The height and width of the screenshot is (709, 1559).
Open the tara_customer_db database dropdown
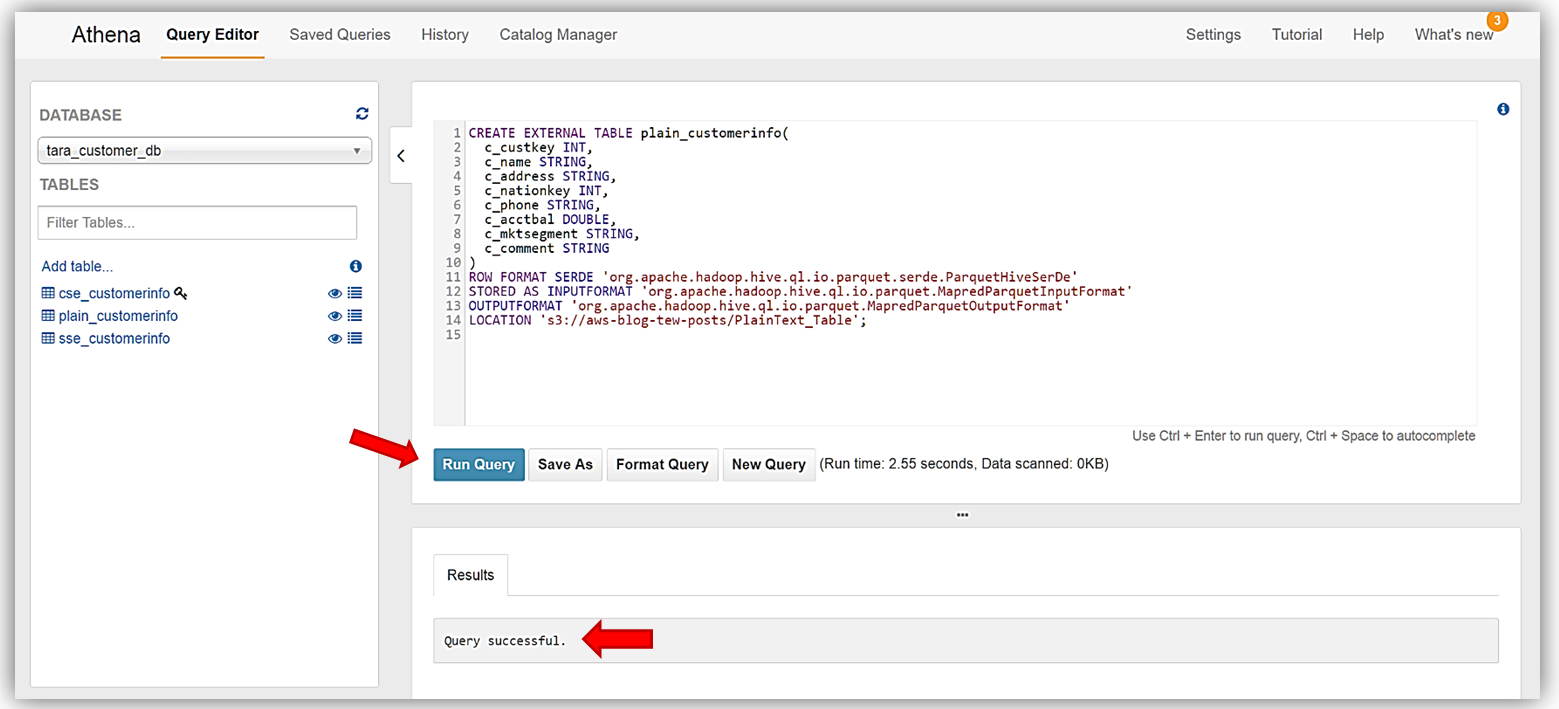click(204, 151)
